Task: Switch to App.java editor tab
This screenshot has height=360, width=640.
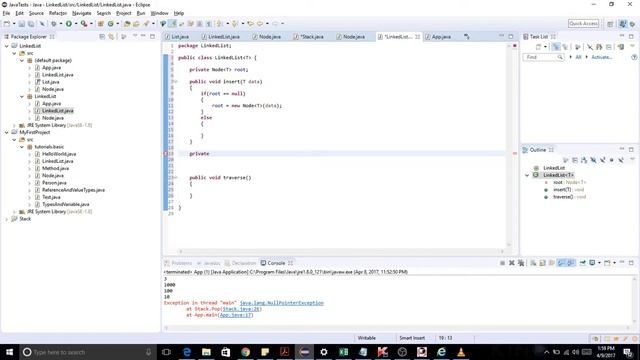Action: 438,37
